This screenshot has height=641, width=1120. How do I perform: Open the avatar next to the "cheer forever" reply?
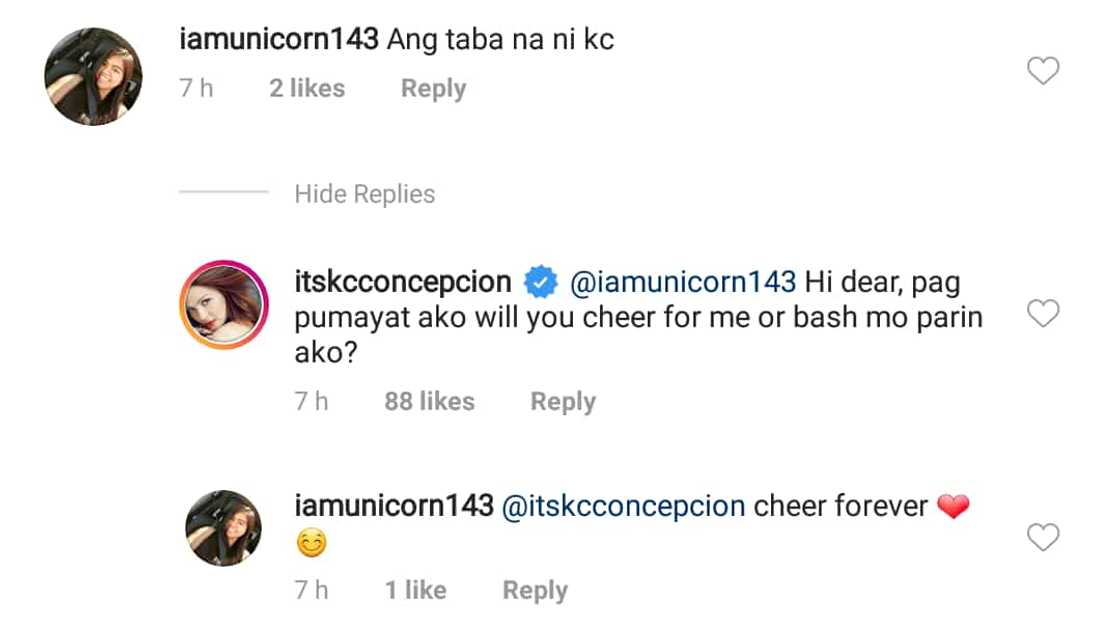[223, 528]
